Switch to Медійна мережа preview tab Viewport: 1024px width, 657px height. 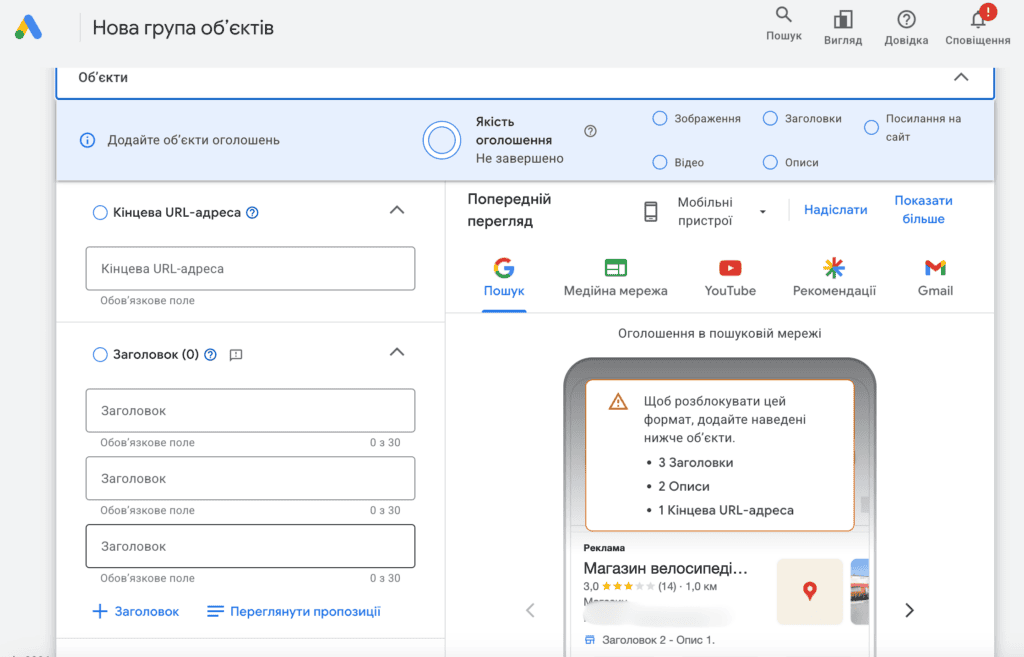(x=615, y=278)
